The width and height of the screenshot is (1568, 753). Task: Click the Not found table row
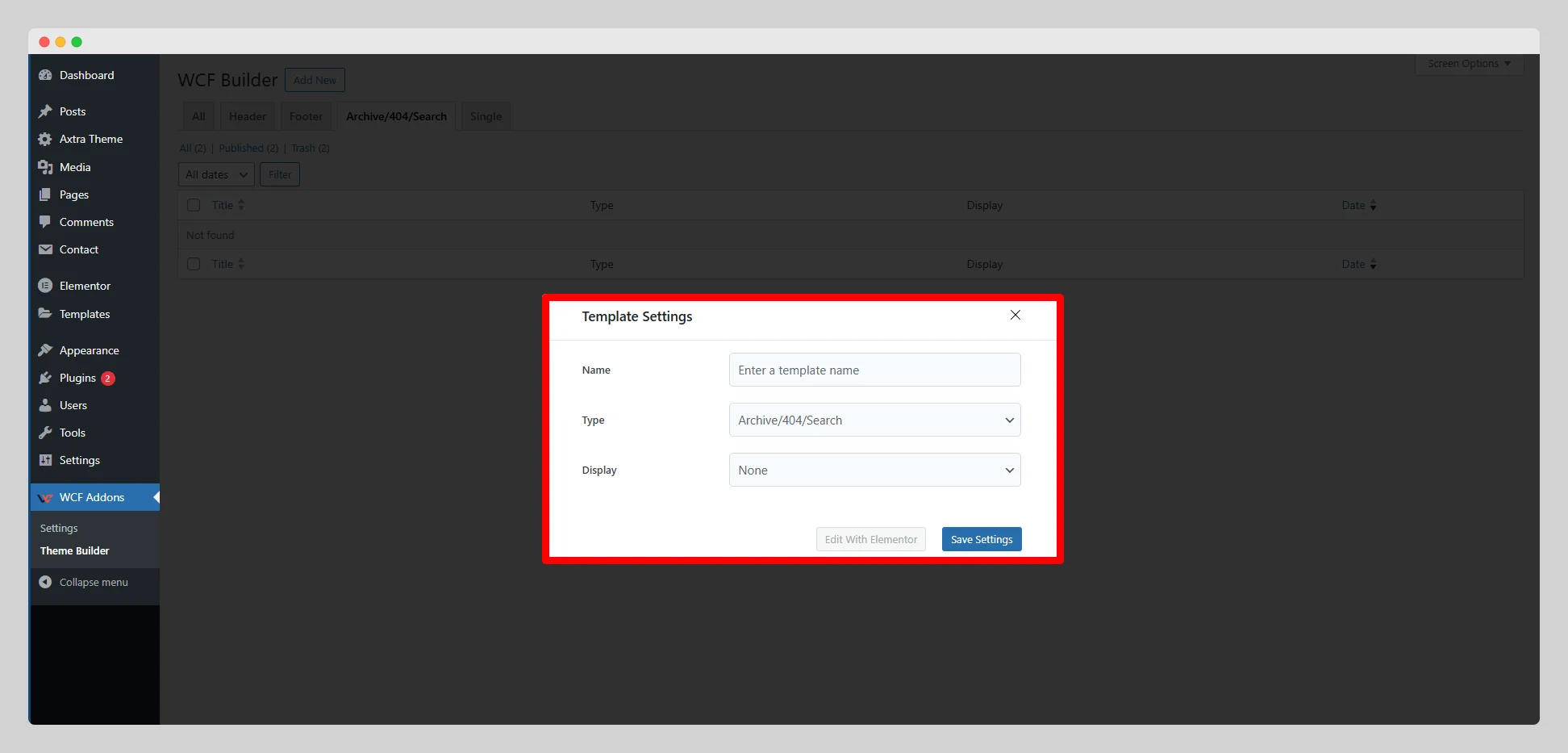point(851,235)
